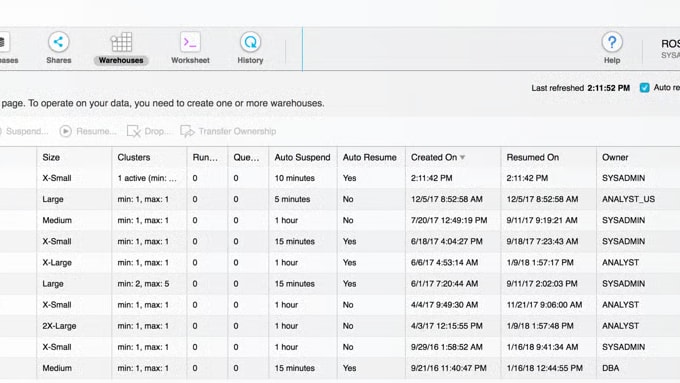This screenshot has width=680, height=383.
Task: Click created date '6/18/17 4:04:27 PM'
Action: pos(447,242)
